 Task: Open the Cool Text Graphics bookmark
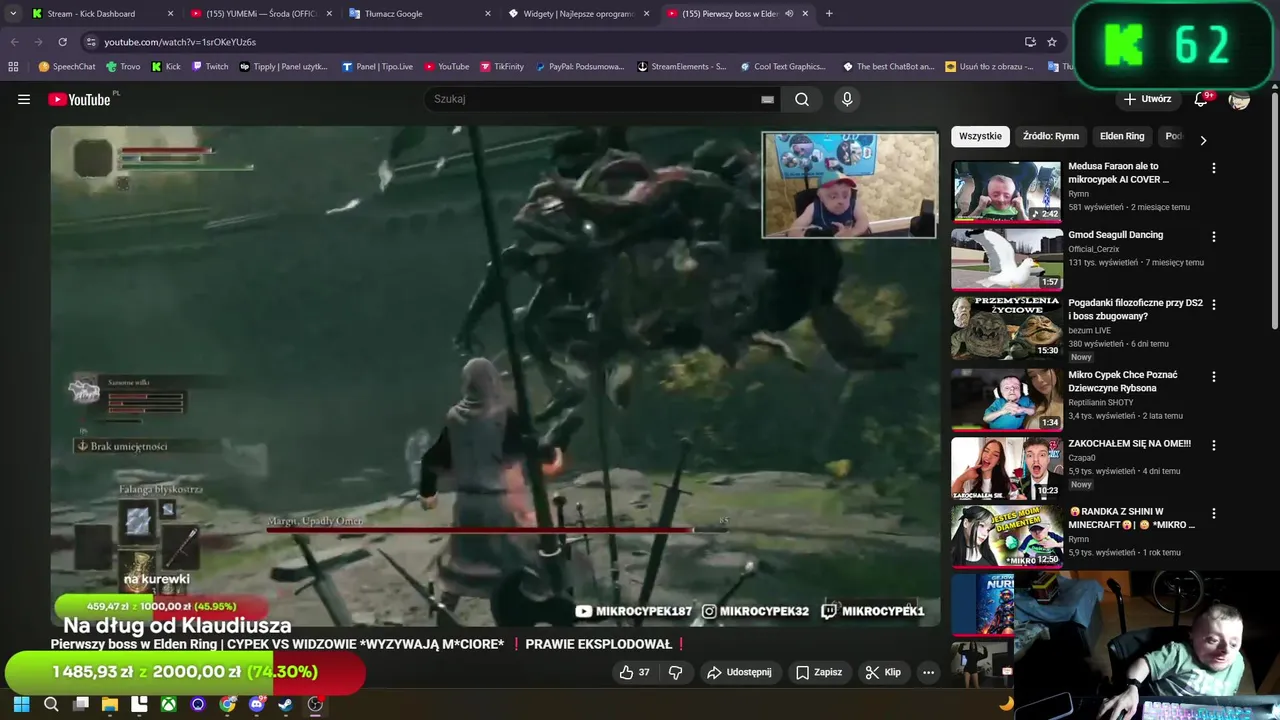(x=783, y=67)
